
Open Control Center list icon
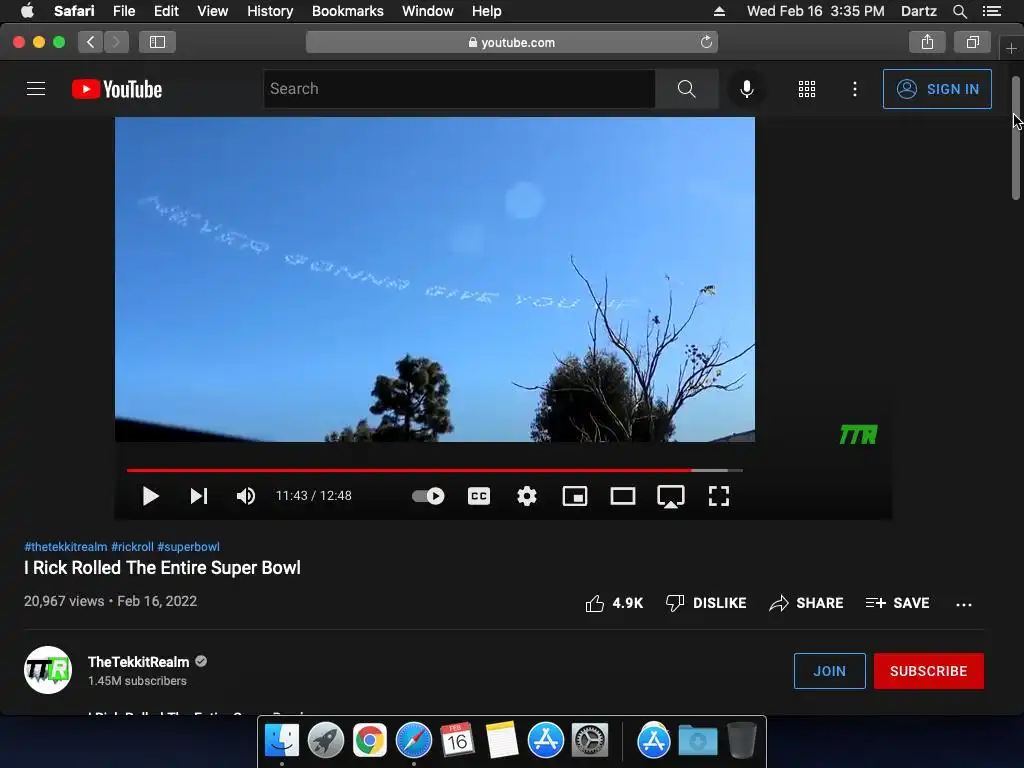992,11
